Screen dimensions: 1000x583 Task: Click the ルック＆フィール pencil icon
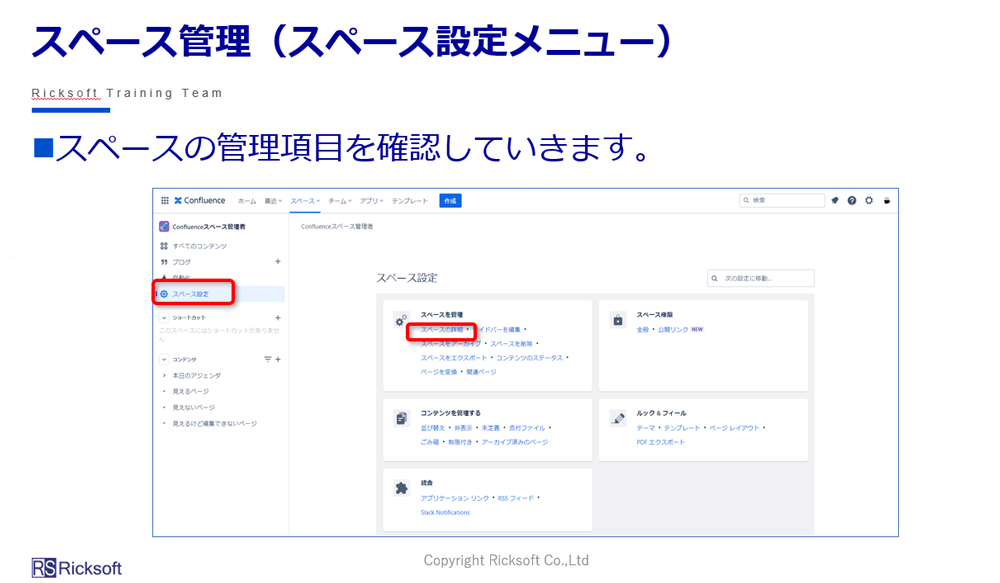point(617,418)
